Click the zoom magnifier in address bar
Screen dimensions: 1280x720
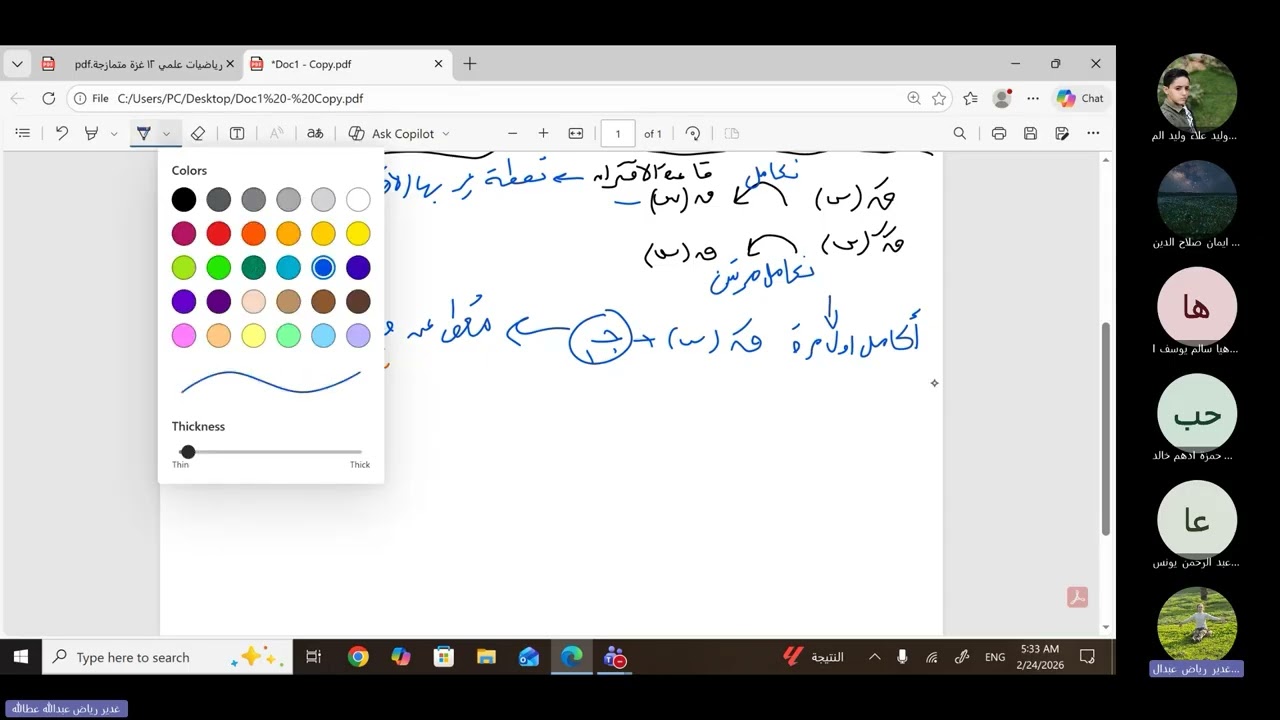[x=914, y=98]
